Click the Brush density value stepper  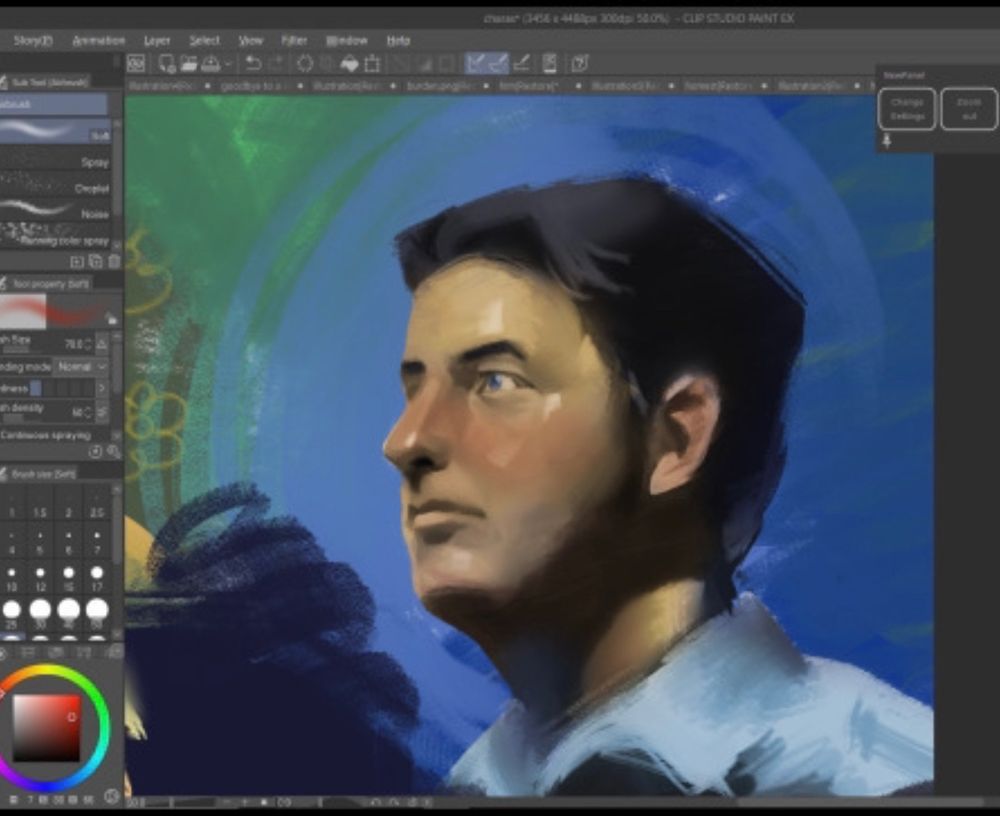click(88, 413)
